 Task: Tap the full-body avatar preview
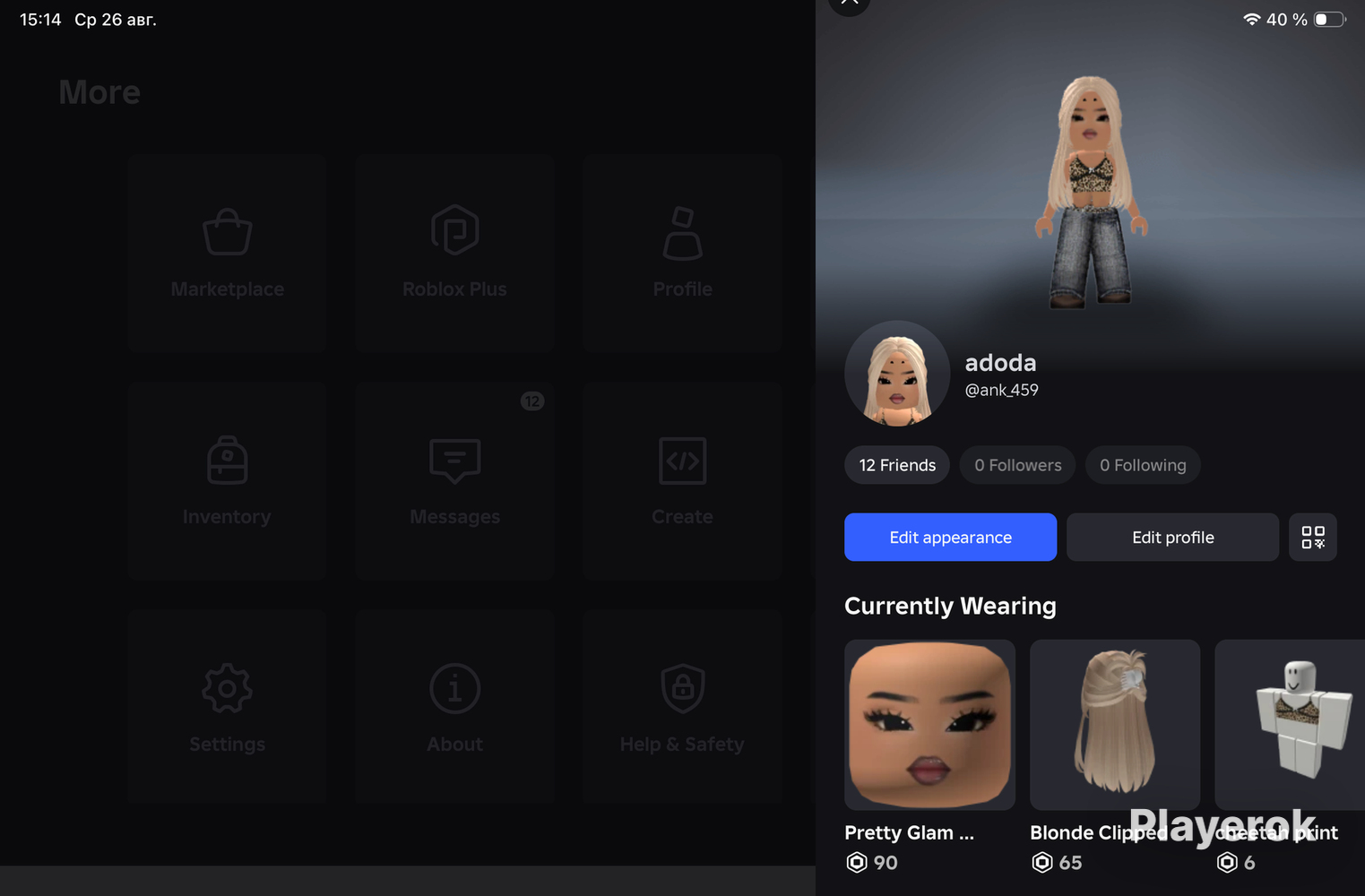[x=1091, y=192]
